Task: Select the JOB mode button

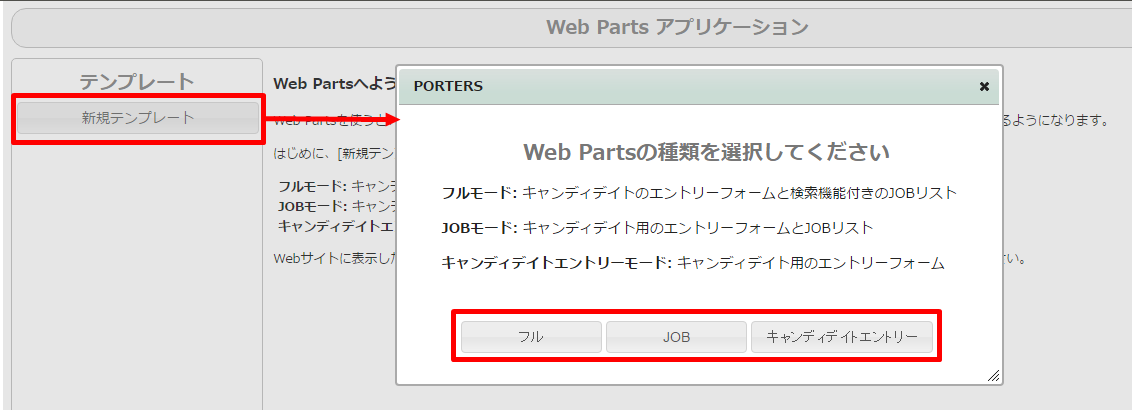Action: coord(676,337)
